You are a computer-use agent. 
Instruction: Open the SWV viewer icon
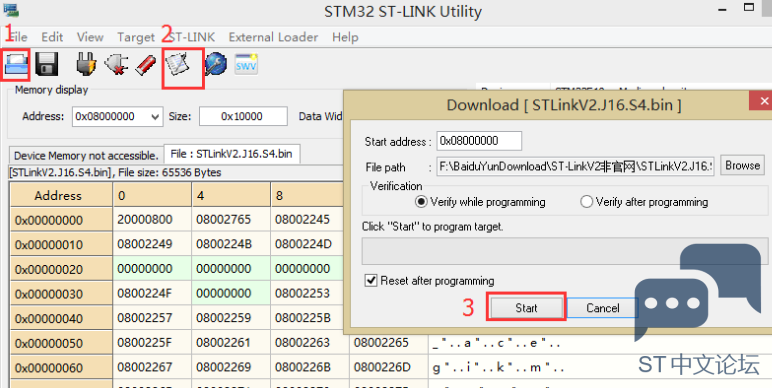[x=246, y=64]
